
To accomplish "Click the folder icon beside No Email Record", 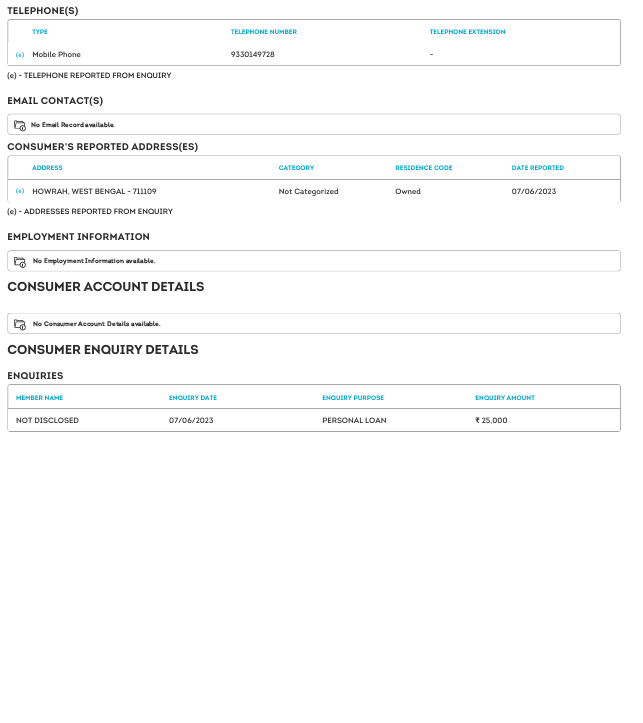I will (x=20, y=125).
